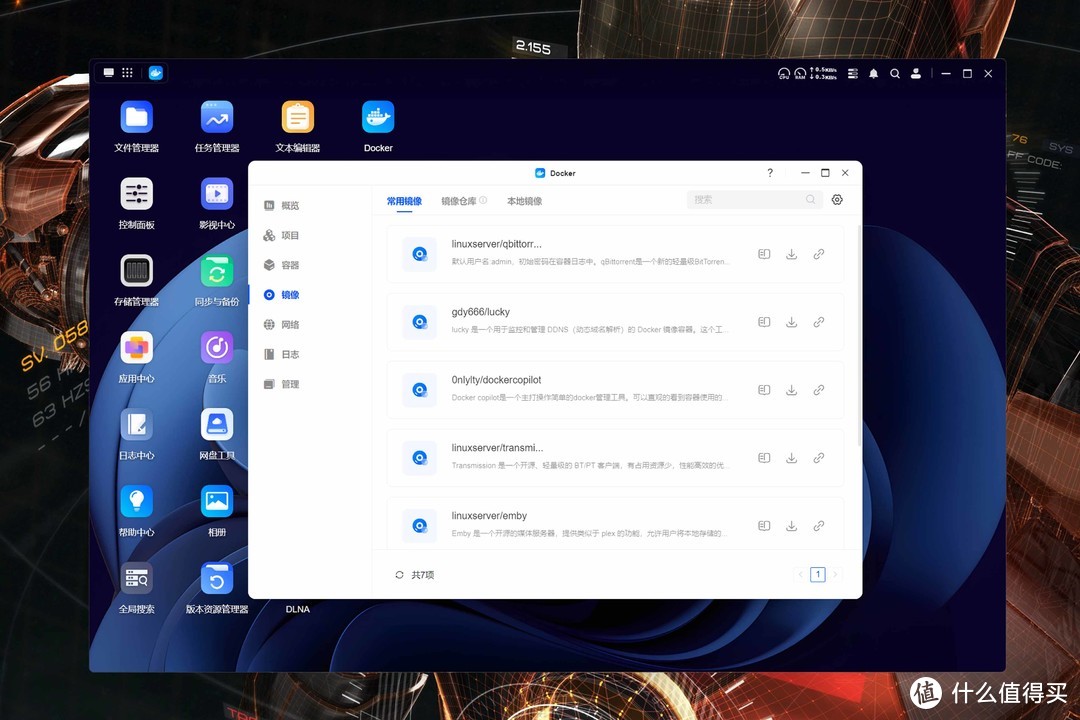Click page 1 pagination button
This screenshot has height=720, width=1080.
click(817, 575)
